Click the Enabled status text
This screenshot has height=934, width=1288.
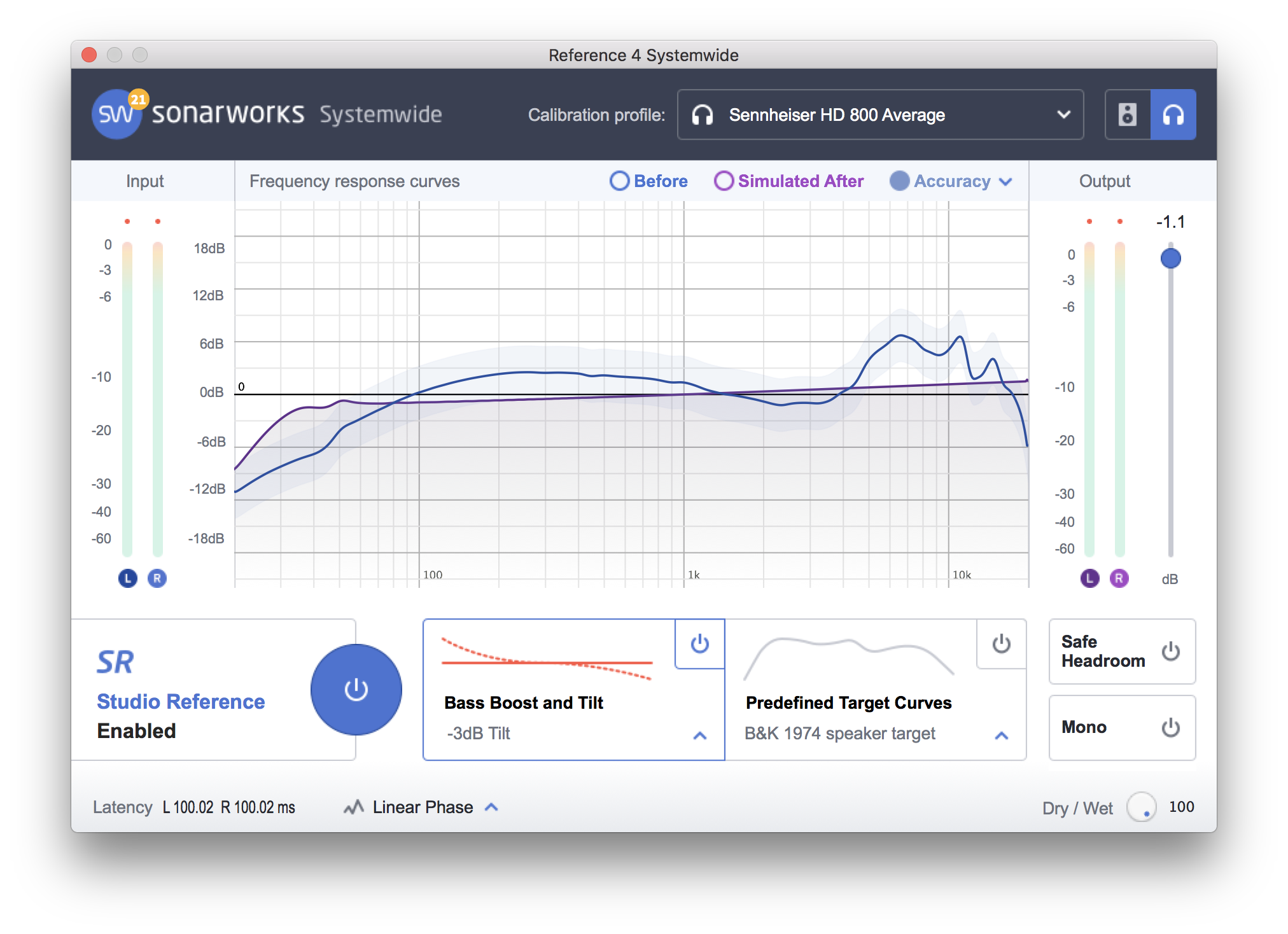click(136, 730)
